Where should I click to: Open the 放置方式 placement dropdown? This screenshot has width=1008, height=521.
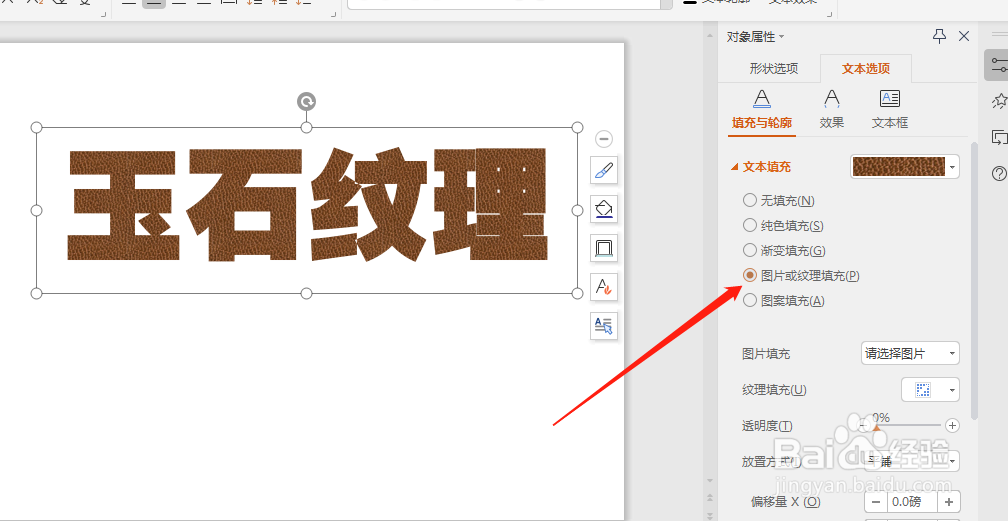pyautogui.click(x=911, y=461)
